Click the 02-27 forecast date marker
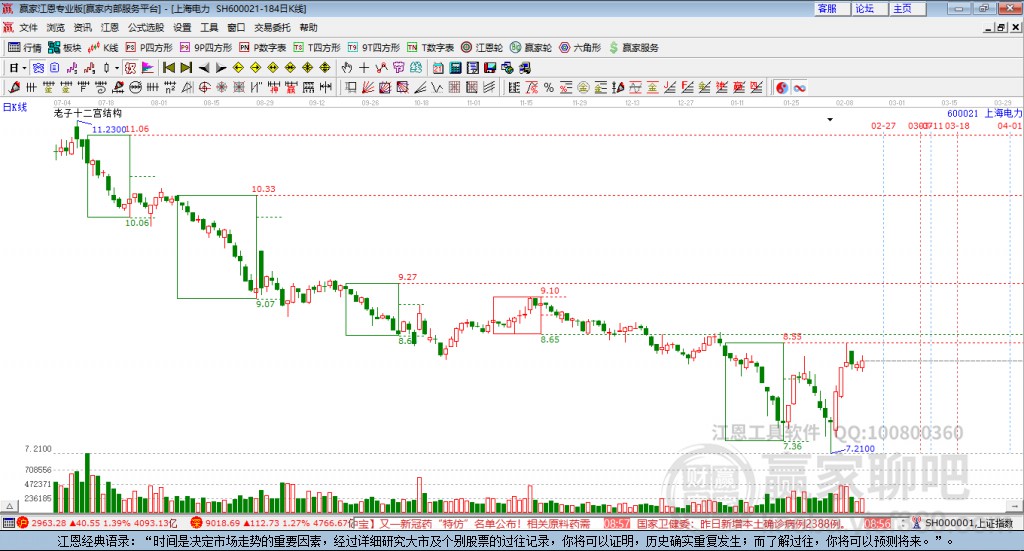 (x=884, y=125)
